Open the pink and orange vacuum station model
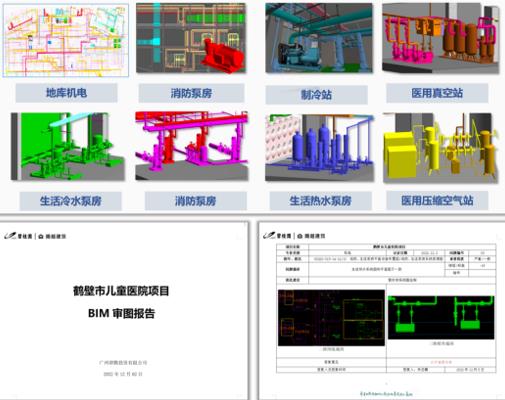Screen dimensions: 505x400 pos(440,38)
